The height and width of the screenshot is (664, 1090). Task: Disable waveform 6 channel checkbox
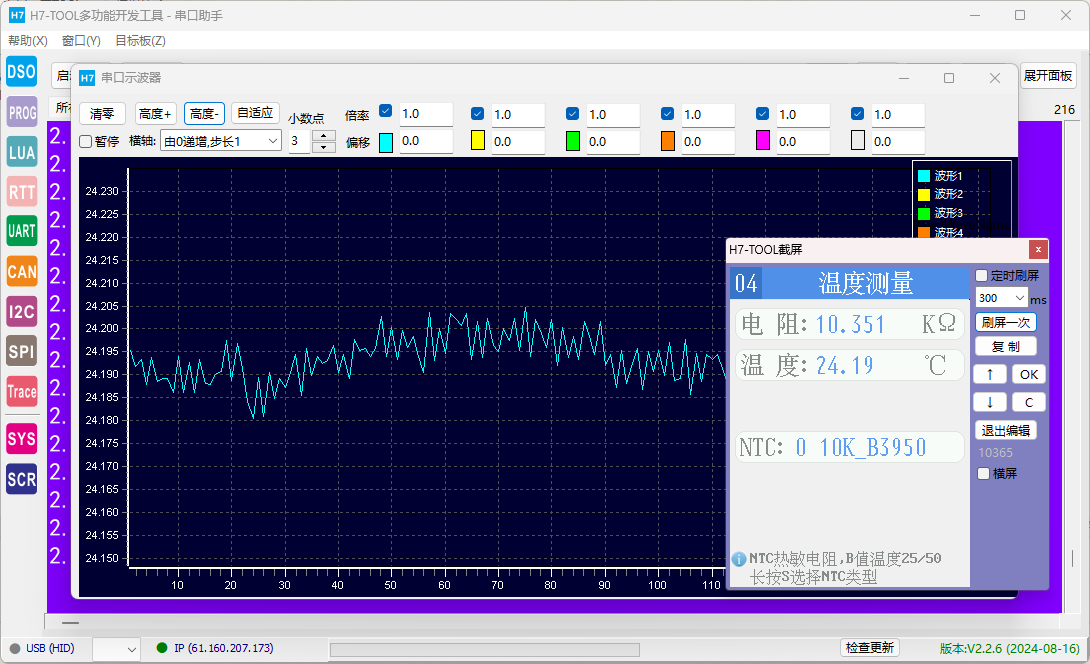pos(858,114)
